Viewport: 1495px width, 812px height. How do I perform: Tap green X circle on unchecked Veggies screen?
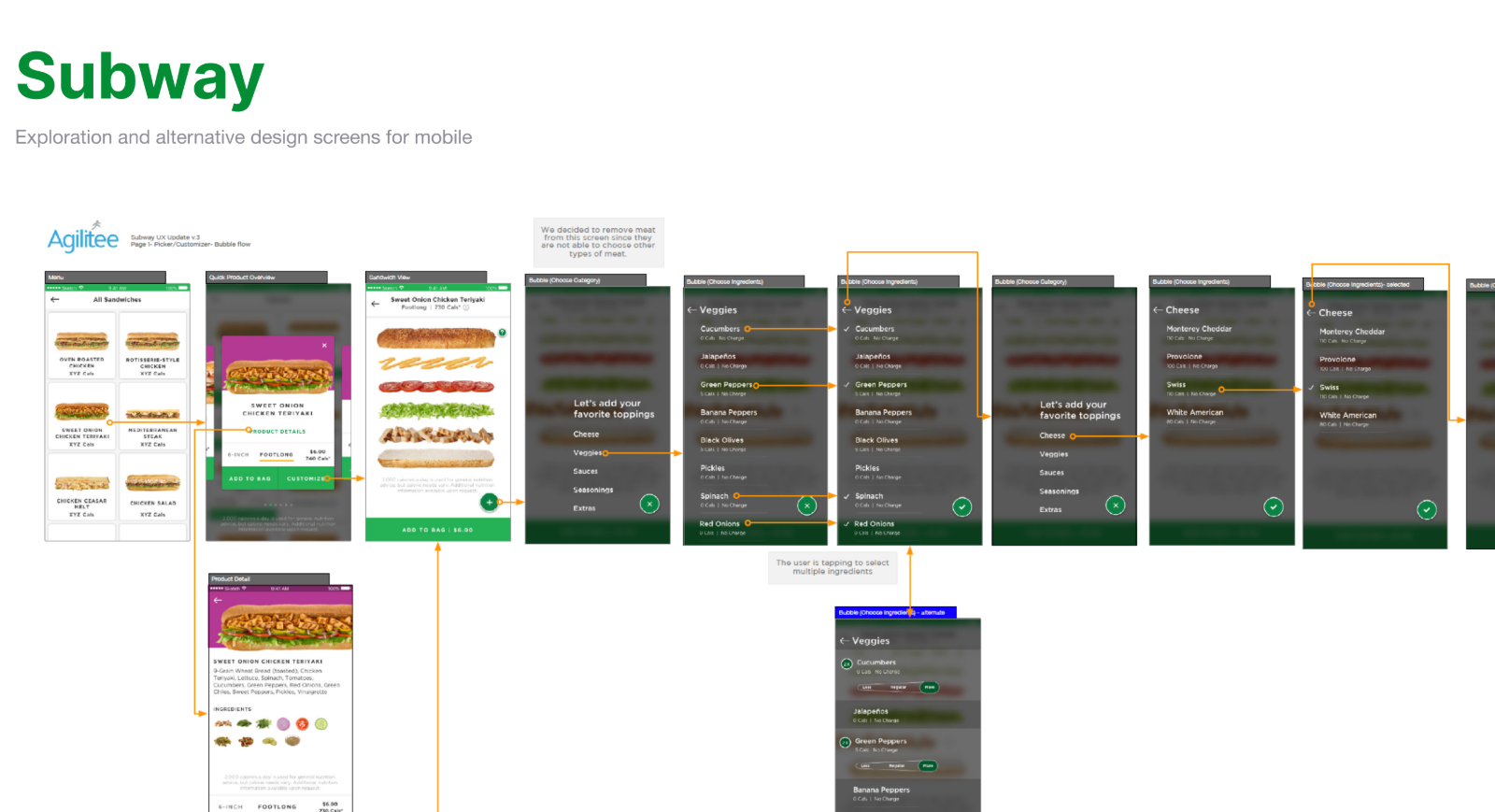(x=807, y=506)
